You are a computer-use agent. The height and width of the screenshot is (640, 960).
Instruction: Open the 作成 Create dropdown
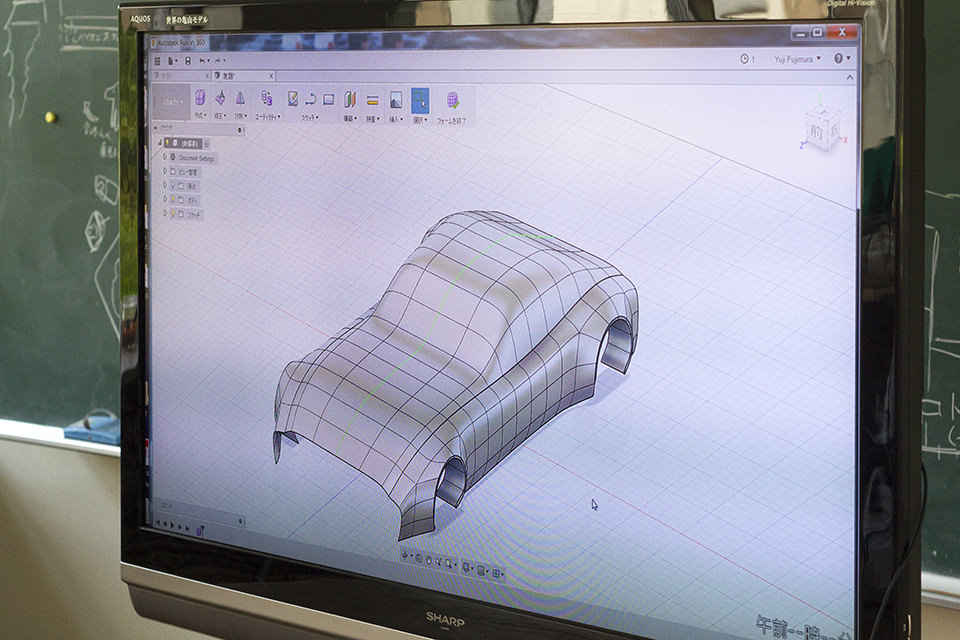coord(200,116)
